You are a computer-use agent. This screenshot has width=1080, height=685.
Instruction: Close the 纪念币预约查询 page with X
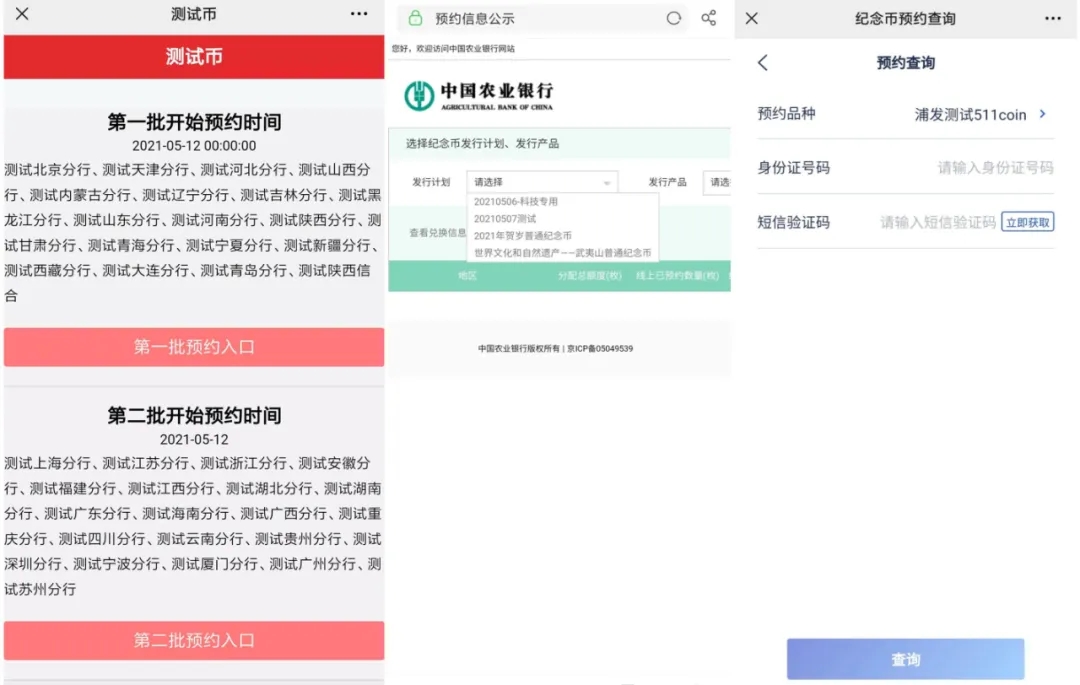[752, 18]
